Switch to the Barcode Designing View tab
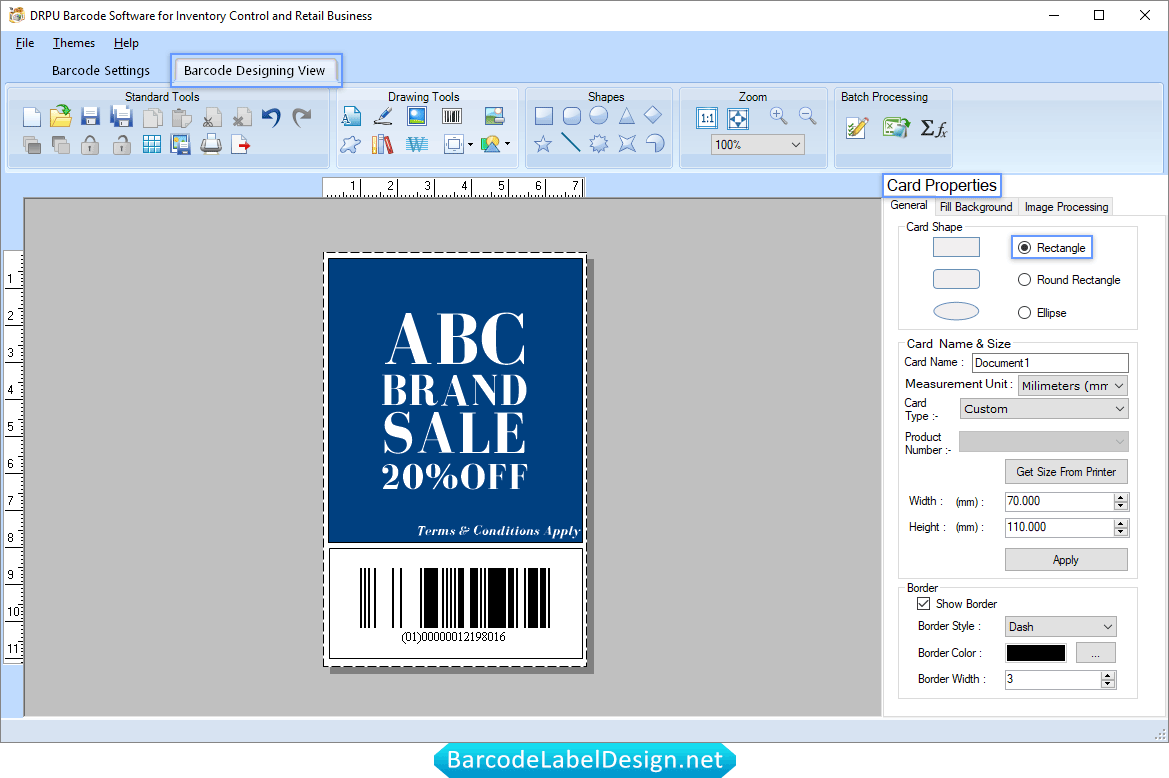 [x=254, y=71]
